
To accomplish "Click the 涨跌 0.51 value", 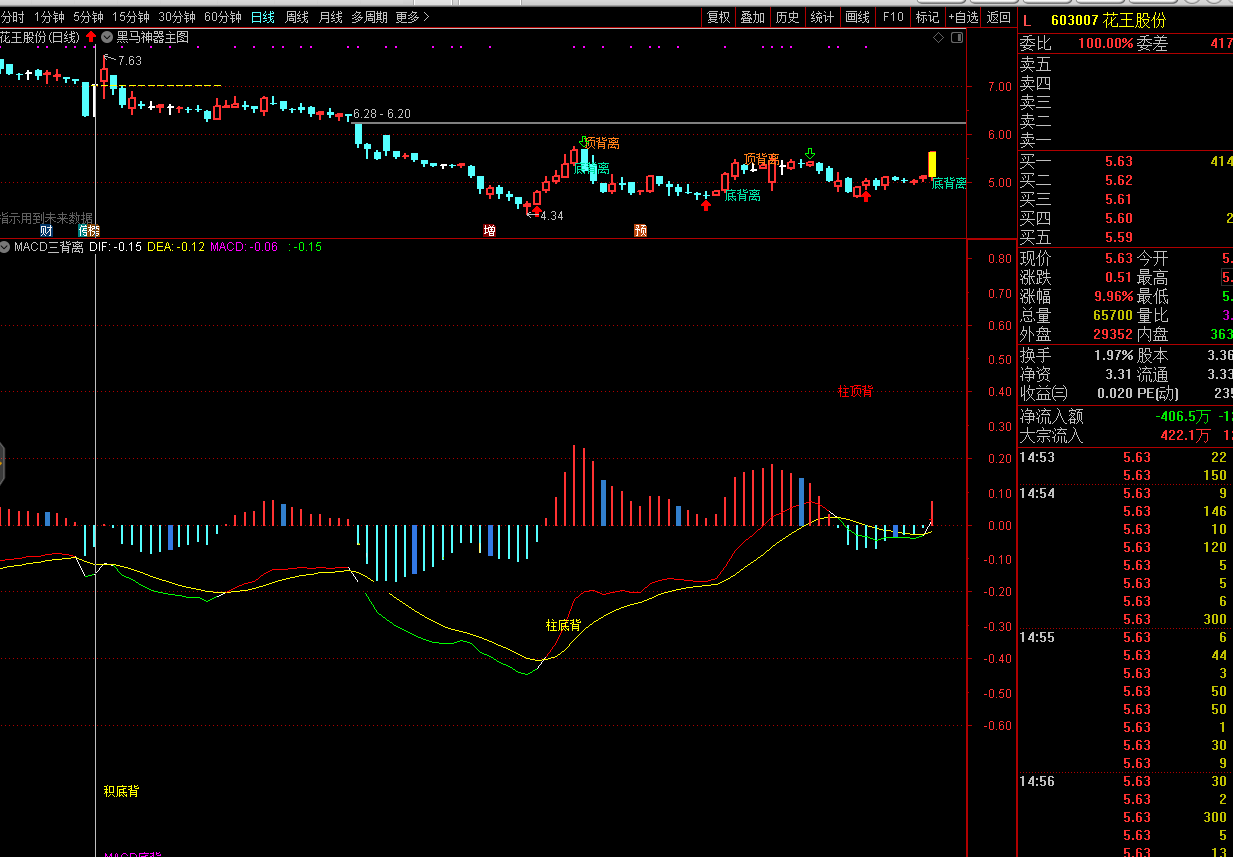I will point(1119,278).
